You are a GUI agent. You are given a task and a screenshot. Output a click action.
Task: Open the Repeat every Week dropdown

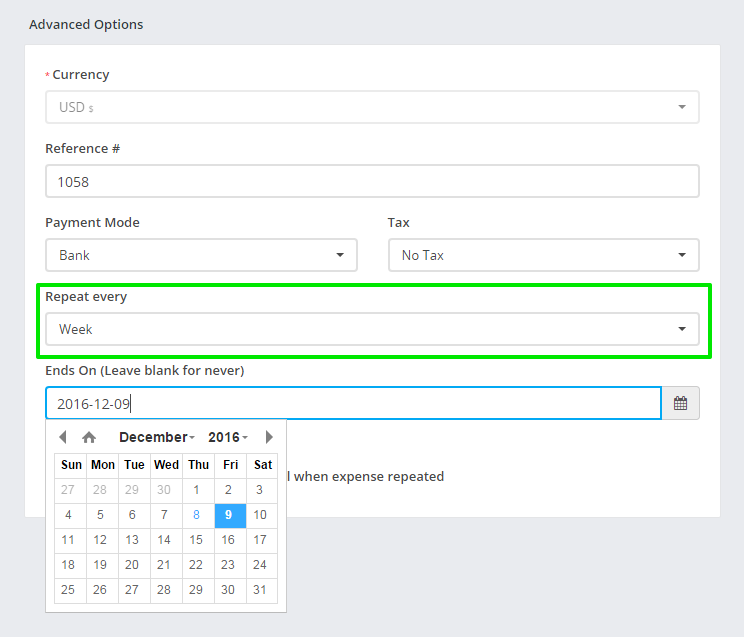[372, 329]
